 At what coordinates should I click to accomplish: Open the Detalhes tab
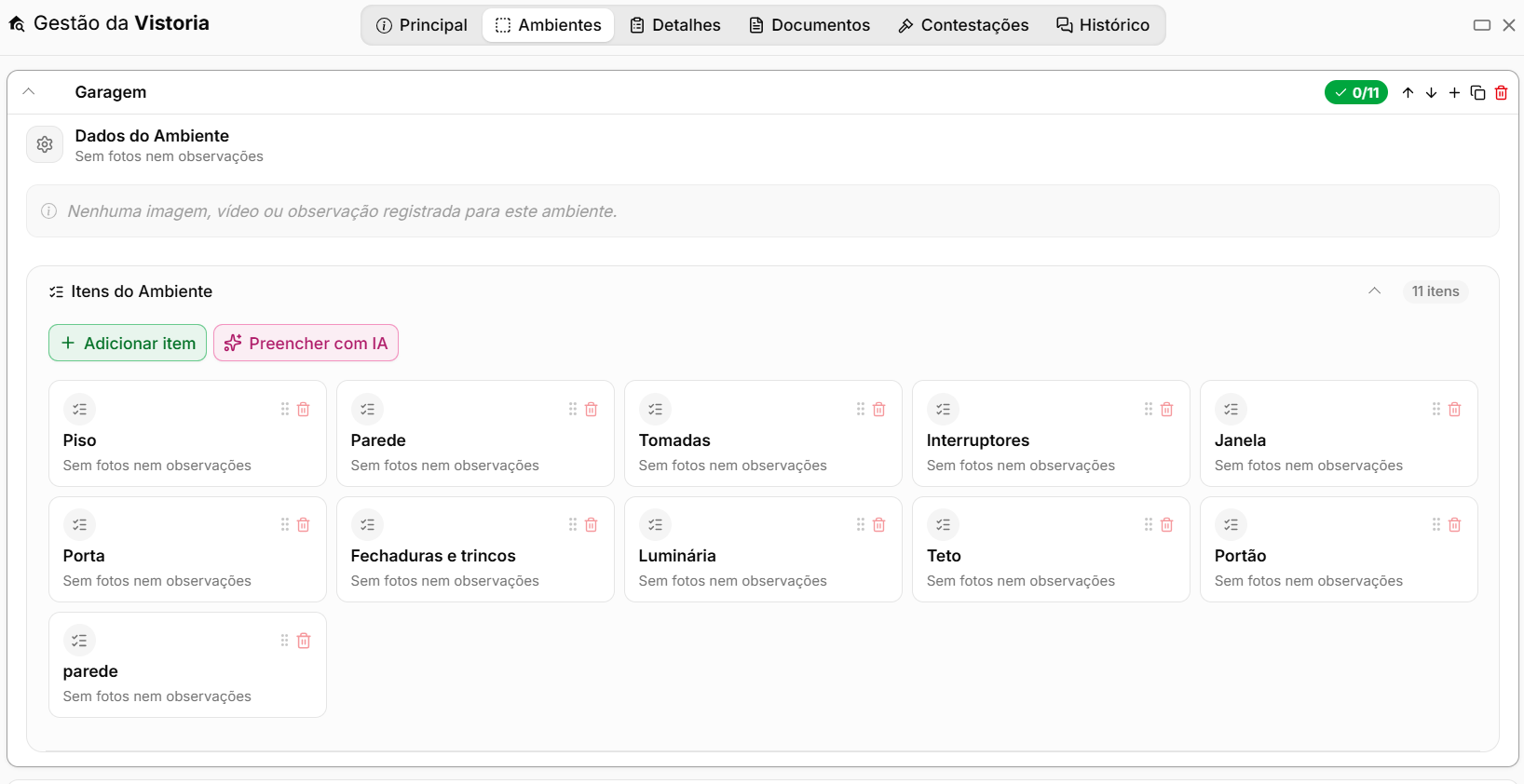pos(675,25)
